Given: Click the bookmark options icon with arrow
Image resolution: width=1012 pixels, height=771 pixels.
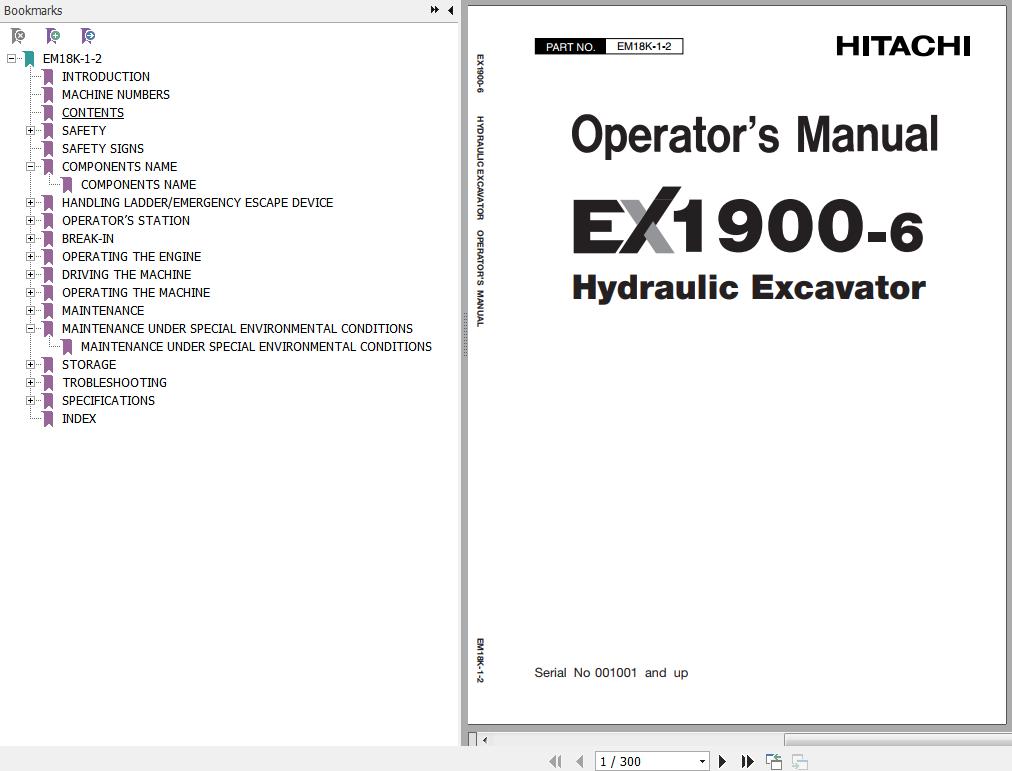Looking at the screenshot, I should pyautogui.click(x=88, y=35).
